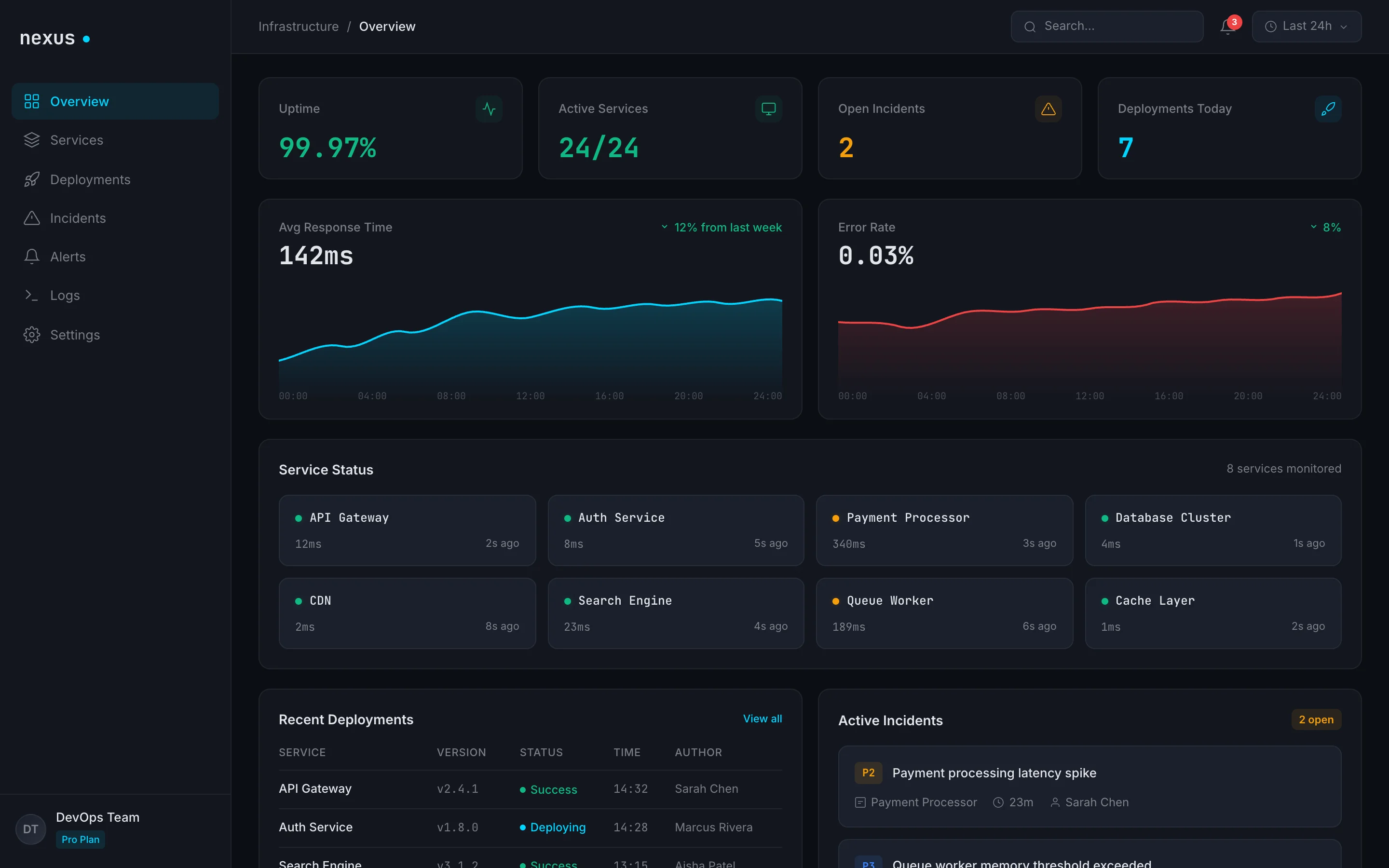Click the person icon beside Sarah Chen incident
Image resolution: width=1389 pixels, height=868 pixels.
[1055, 802]
